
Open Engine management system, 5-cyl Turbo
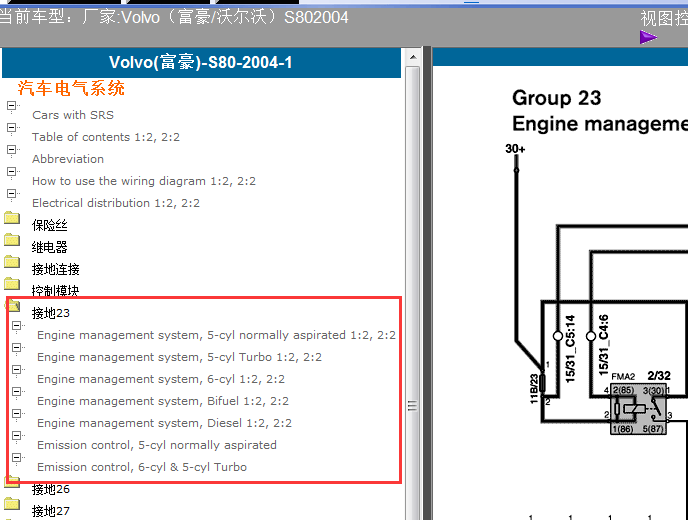[179, 357]
